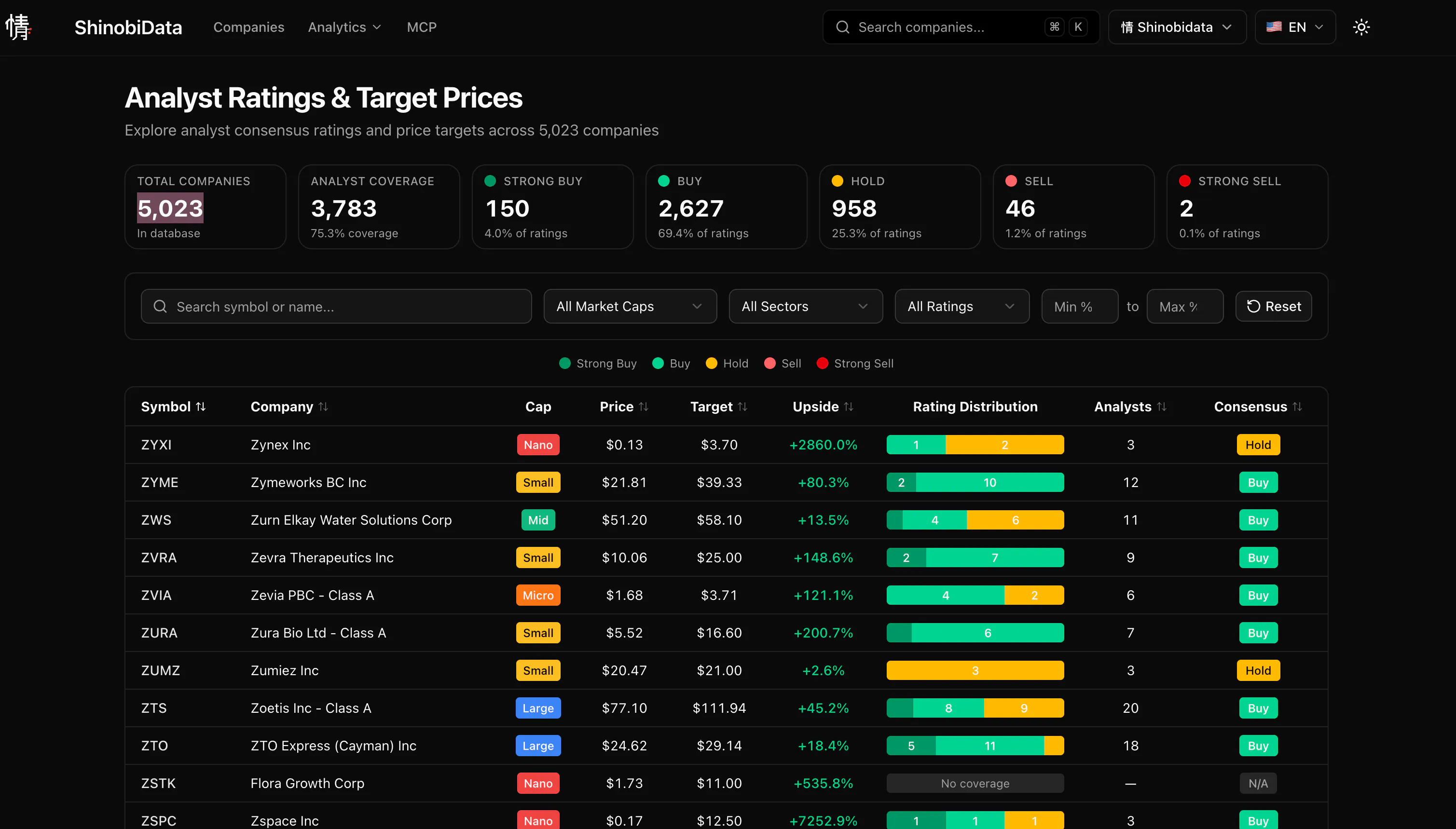Click the Buy 2,627 stat card
Viewport: 1456px width, 829px height.
click(726, 207)
